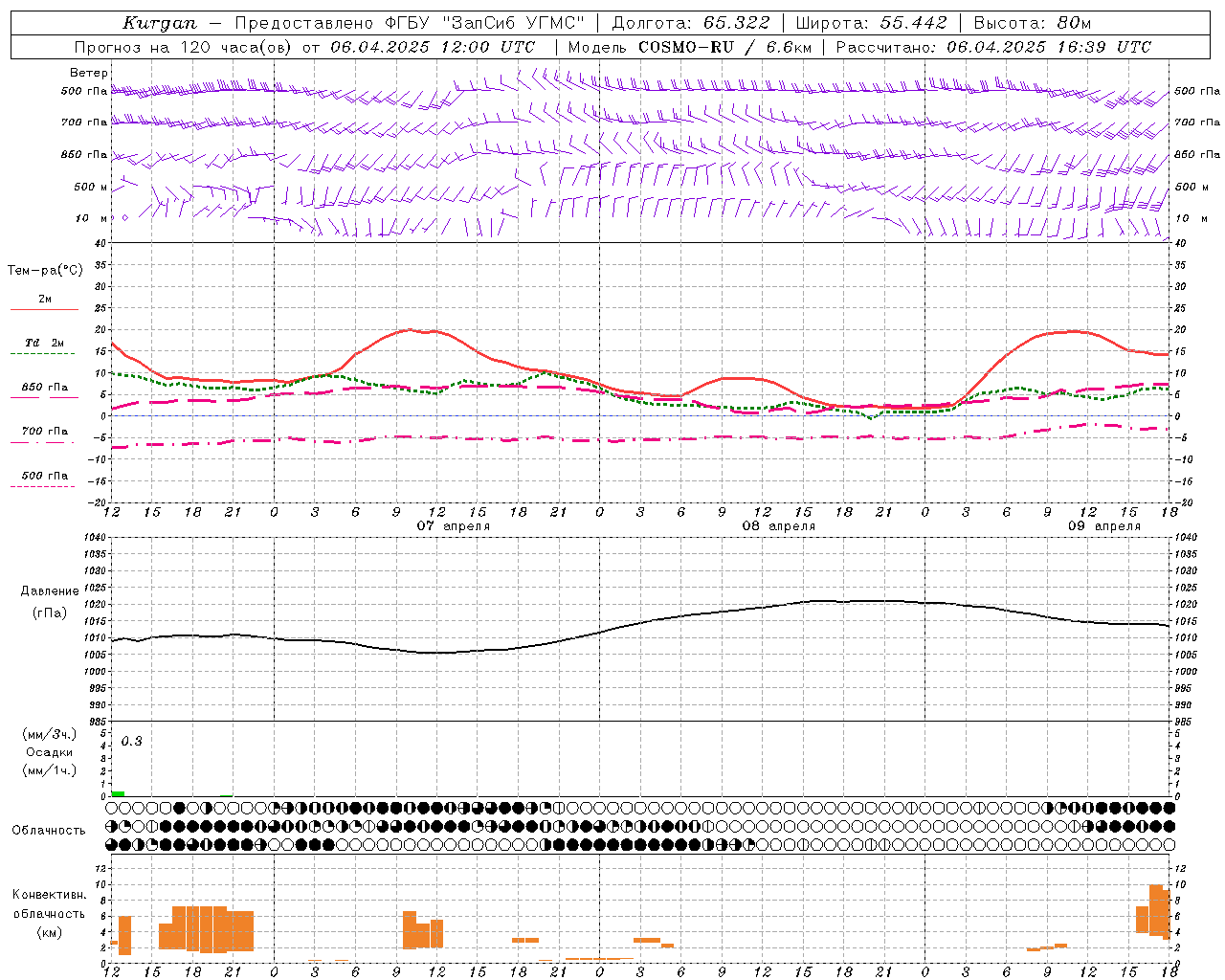Select the 08 апреля date label
The height and width of the screenshot is (980, 1225).
pos(779,526)
